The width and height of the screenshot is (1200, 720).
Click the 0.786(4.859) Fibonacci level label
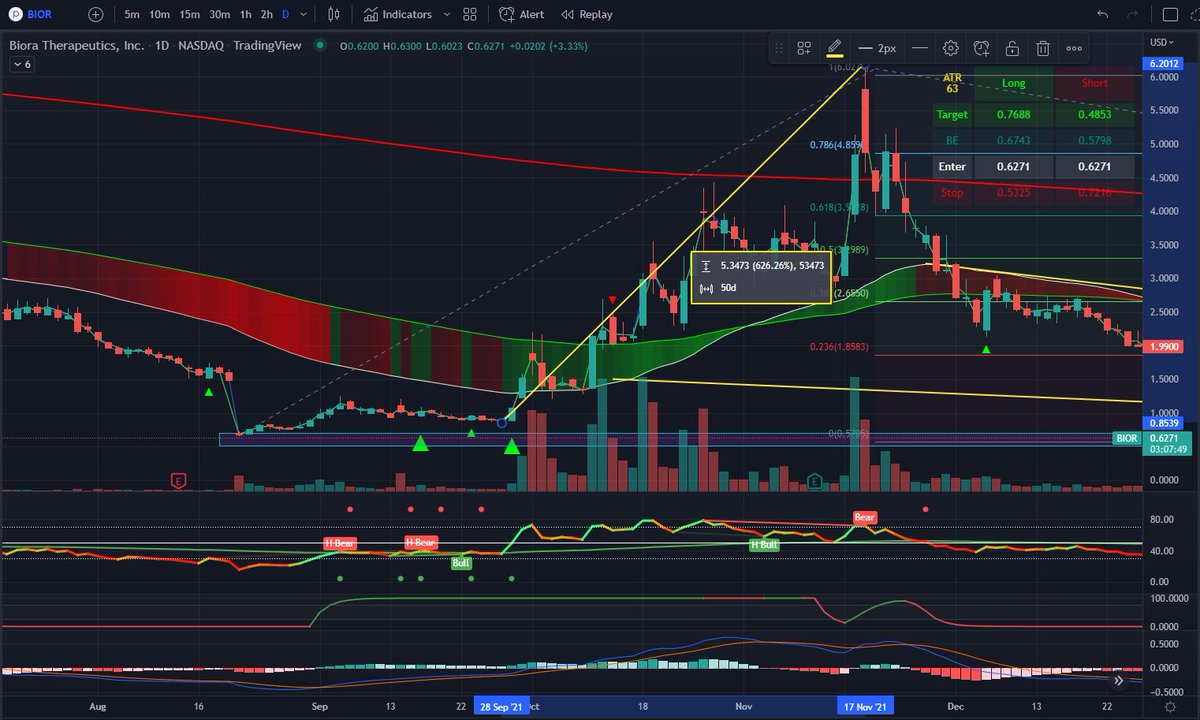pyautogui.click(x=834, y=145)
